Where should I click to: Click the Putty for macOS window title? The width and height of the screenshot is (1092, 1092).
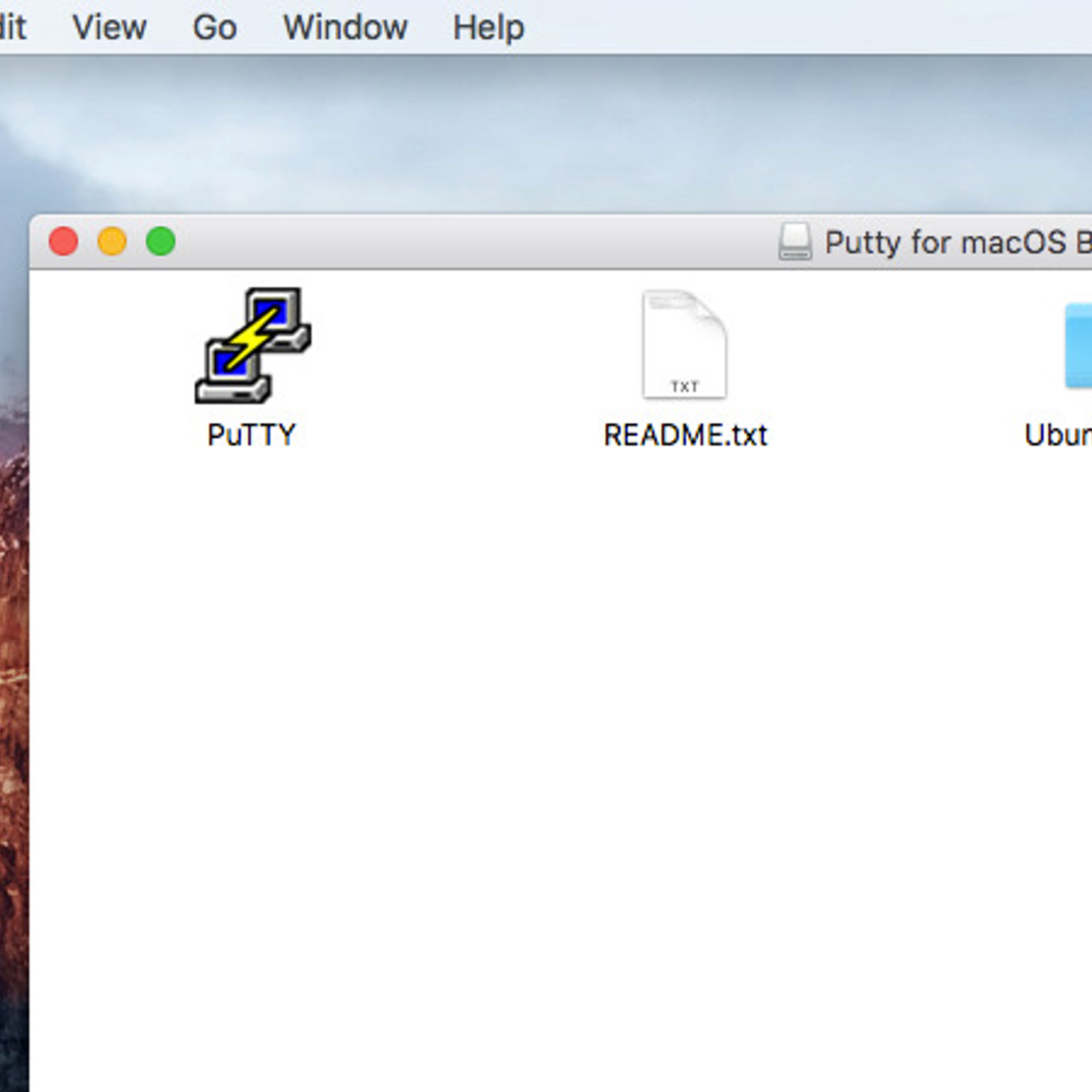pos(958,242)
